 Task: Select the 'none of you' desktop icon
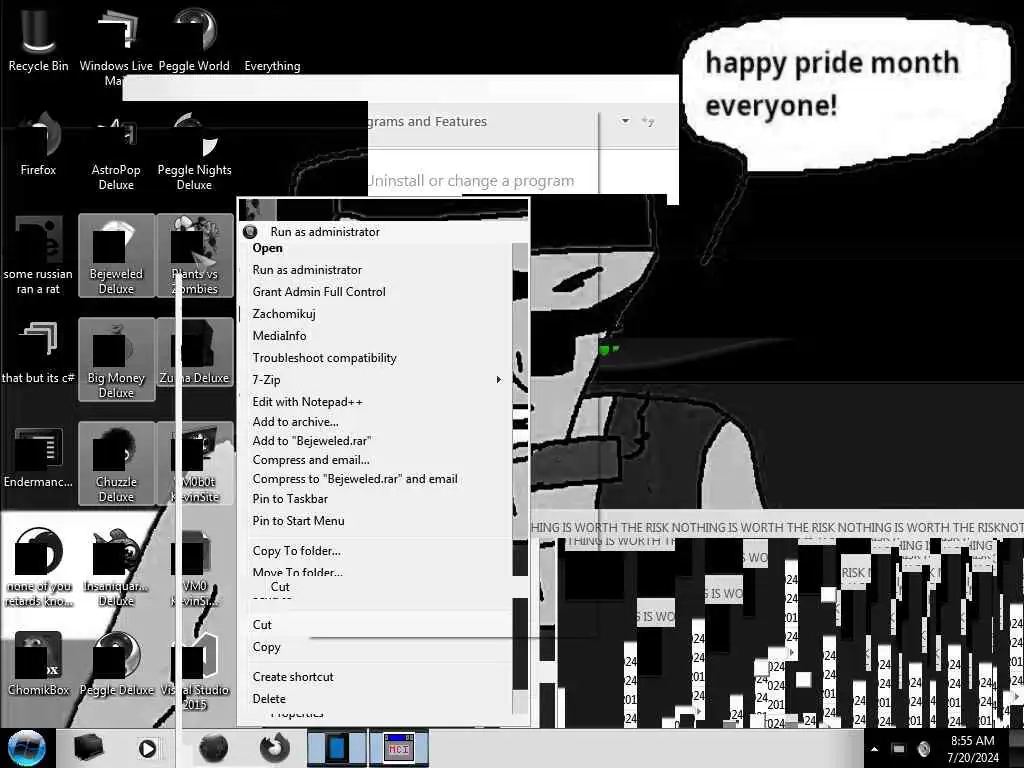tap(38, 567)
